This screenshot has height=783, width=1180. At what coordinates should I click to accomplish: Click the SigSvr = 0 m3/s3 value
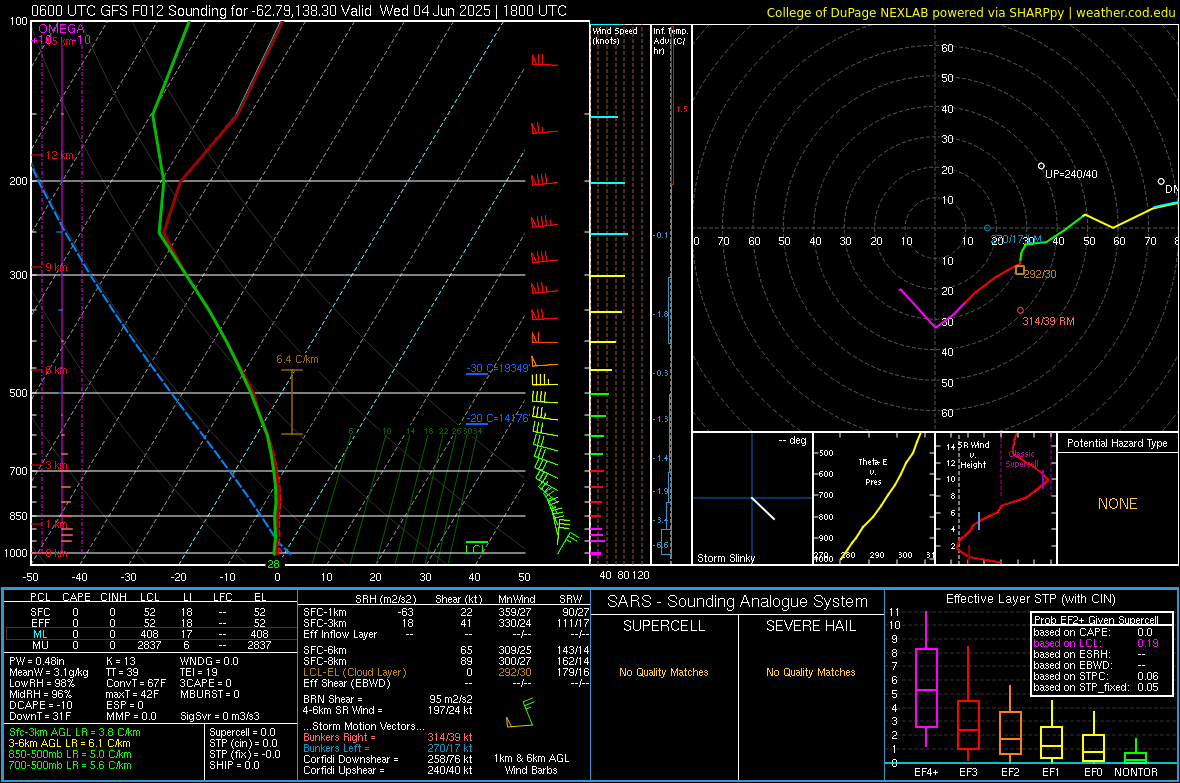220,716
